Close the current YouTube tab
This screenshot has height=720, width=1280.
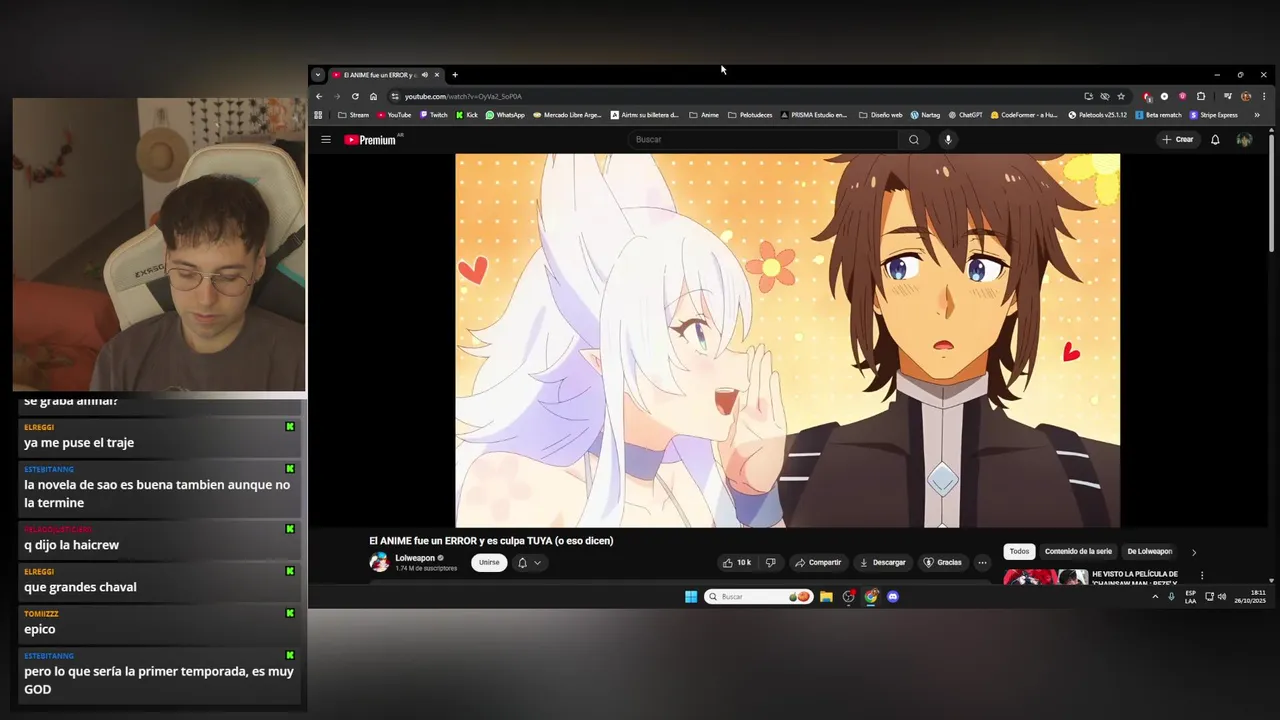437,75
